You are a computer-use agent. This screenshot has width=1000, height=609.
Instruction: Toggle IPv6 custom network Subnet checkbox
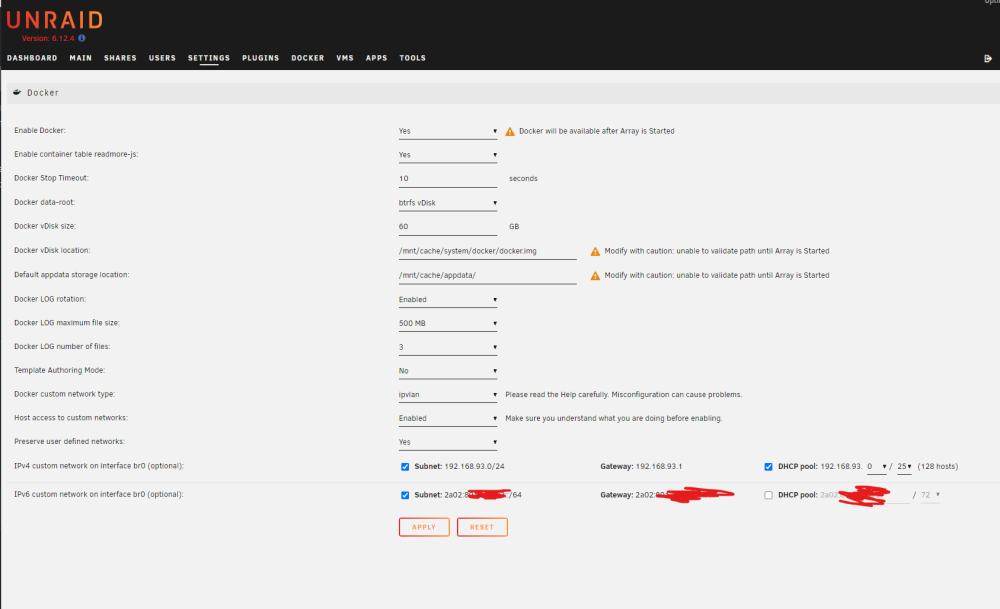(x=405, y=495)
